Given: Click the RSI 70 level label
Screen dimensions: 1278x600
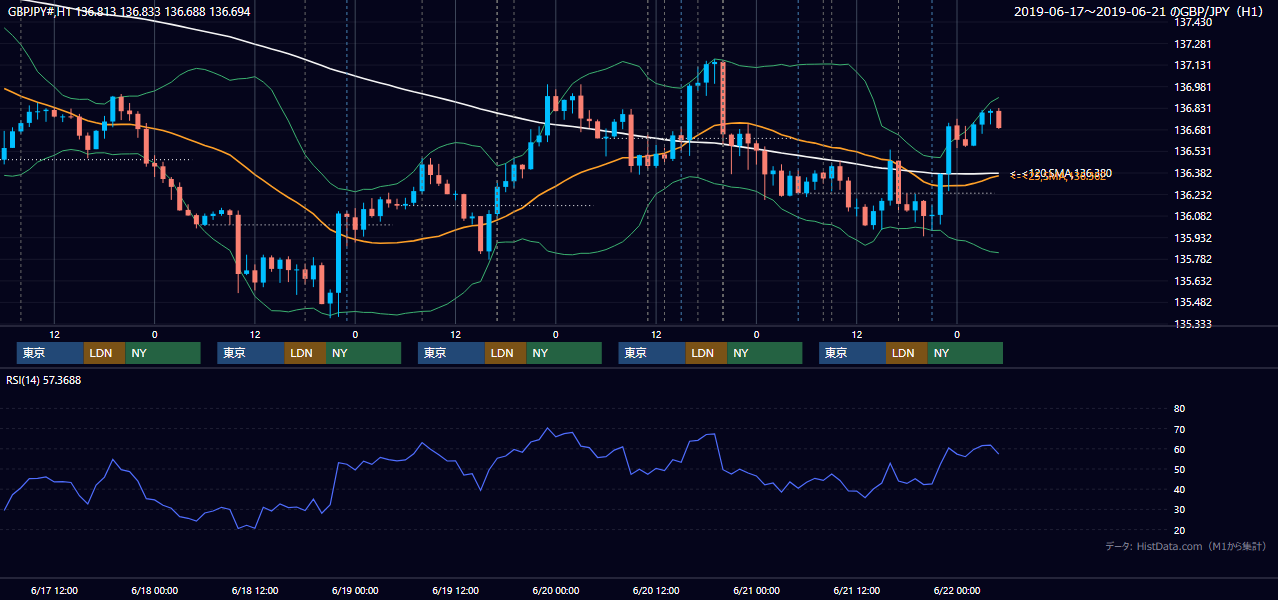Looking at the screenshot, I should tap(1179, 429).
